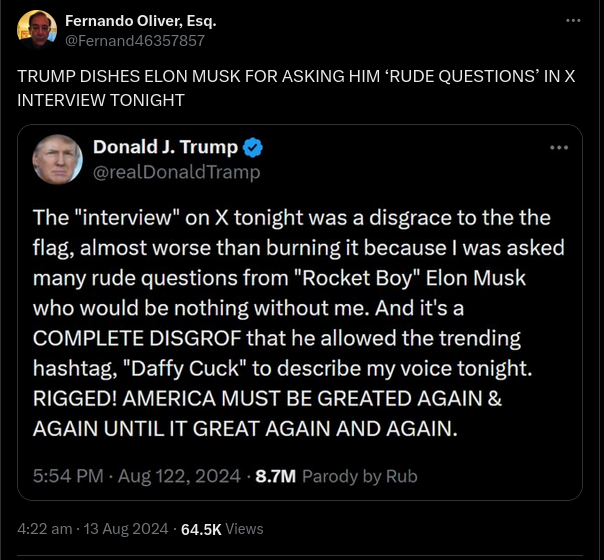The width and height of the screenshot is (604, 560).
Task: Click the 5:54 PM quoted timestamp
Action: pyautogui.click(x=68, y=476)
